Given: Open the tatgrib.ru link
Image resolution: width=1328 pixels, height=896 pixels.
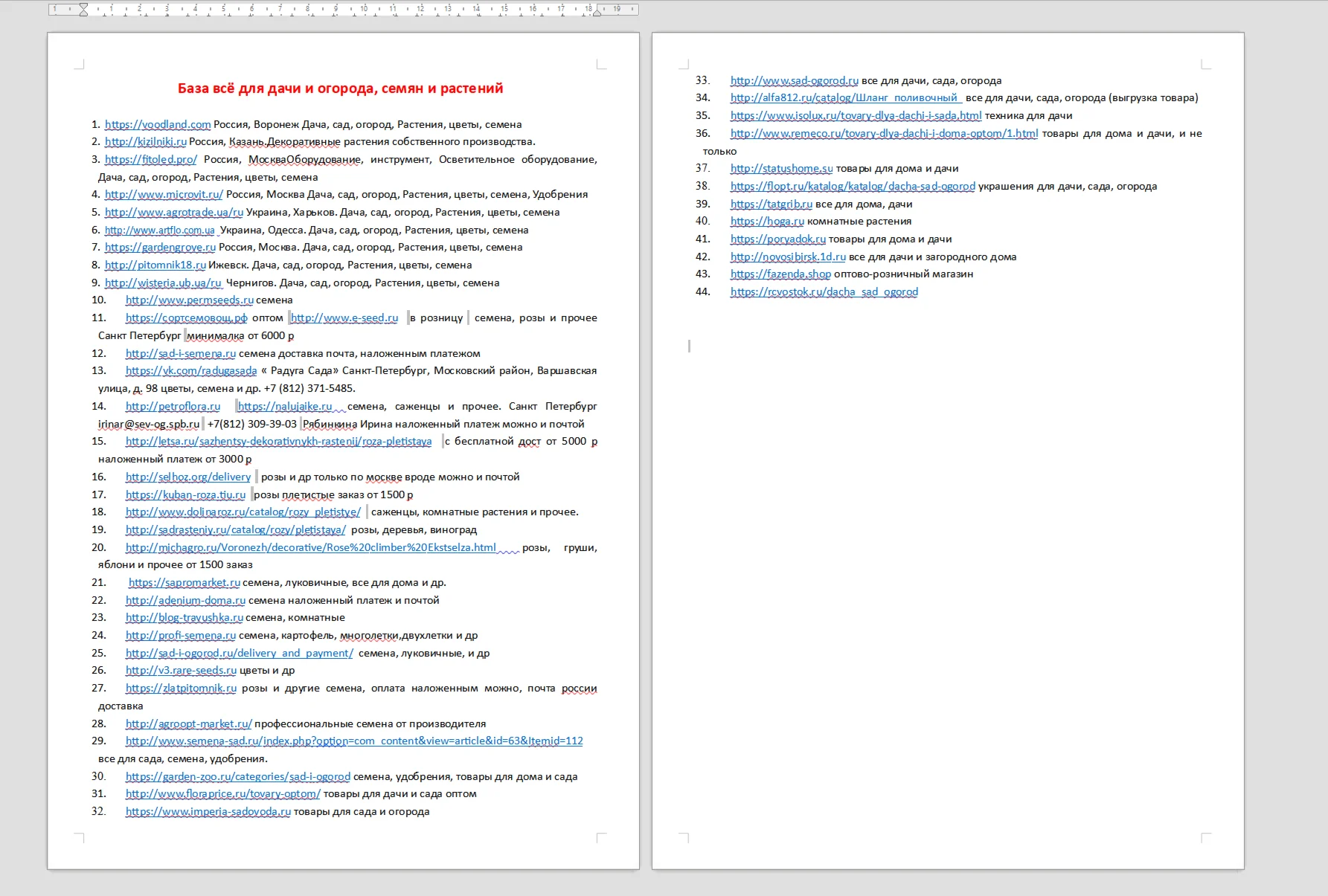Looking at the screenshot, I should [x=772, y=204].
